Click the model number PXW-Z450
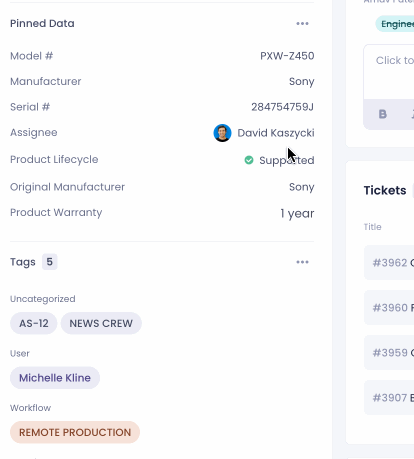The width and height of the screenshot is (414, 459). coord(287,56)
